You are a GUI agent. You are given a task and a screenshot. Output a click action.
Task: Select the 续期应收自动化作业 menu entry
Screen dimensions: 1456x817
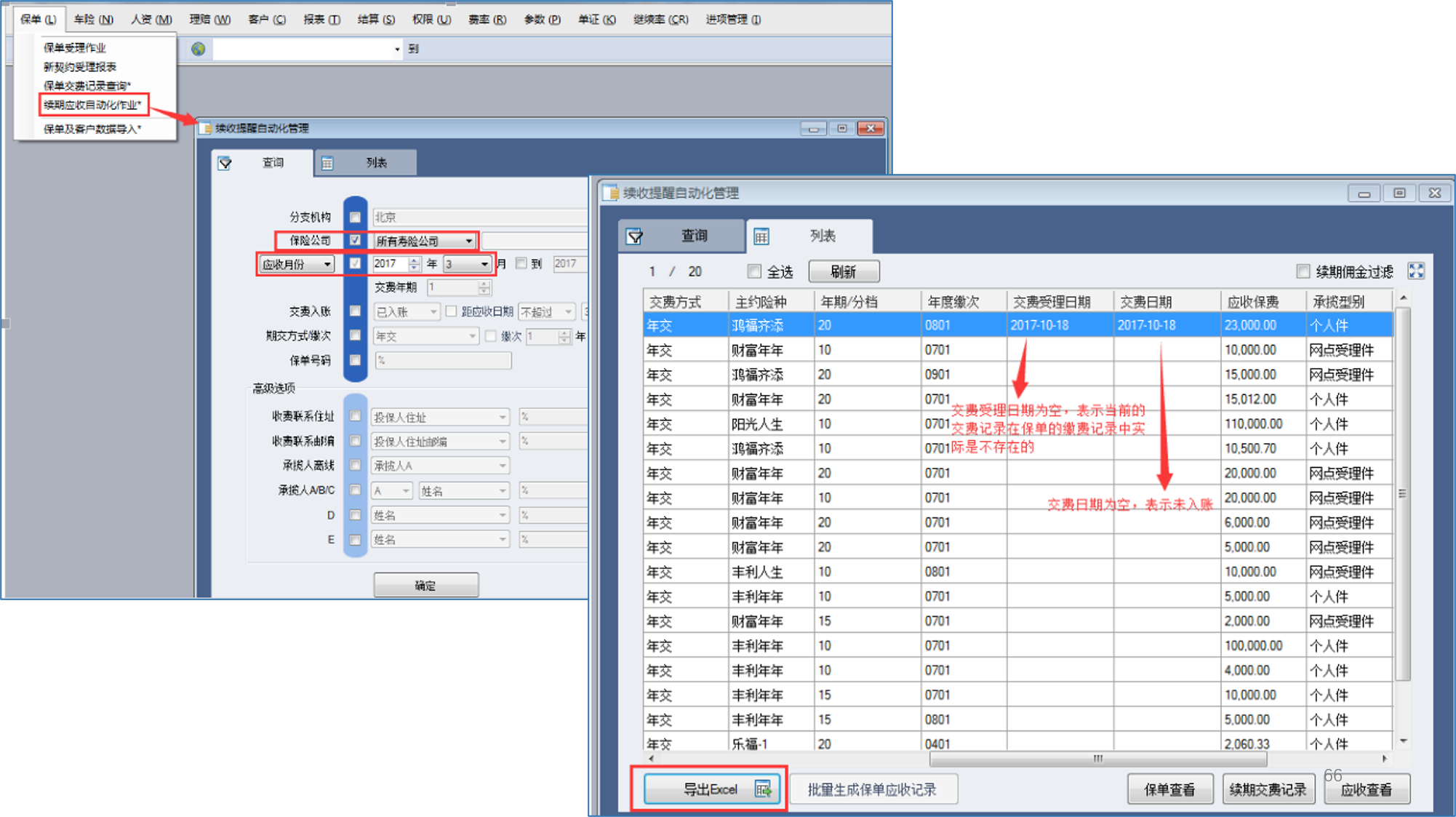(92, 105)
